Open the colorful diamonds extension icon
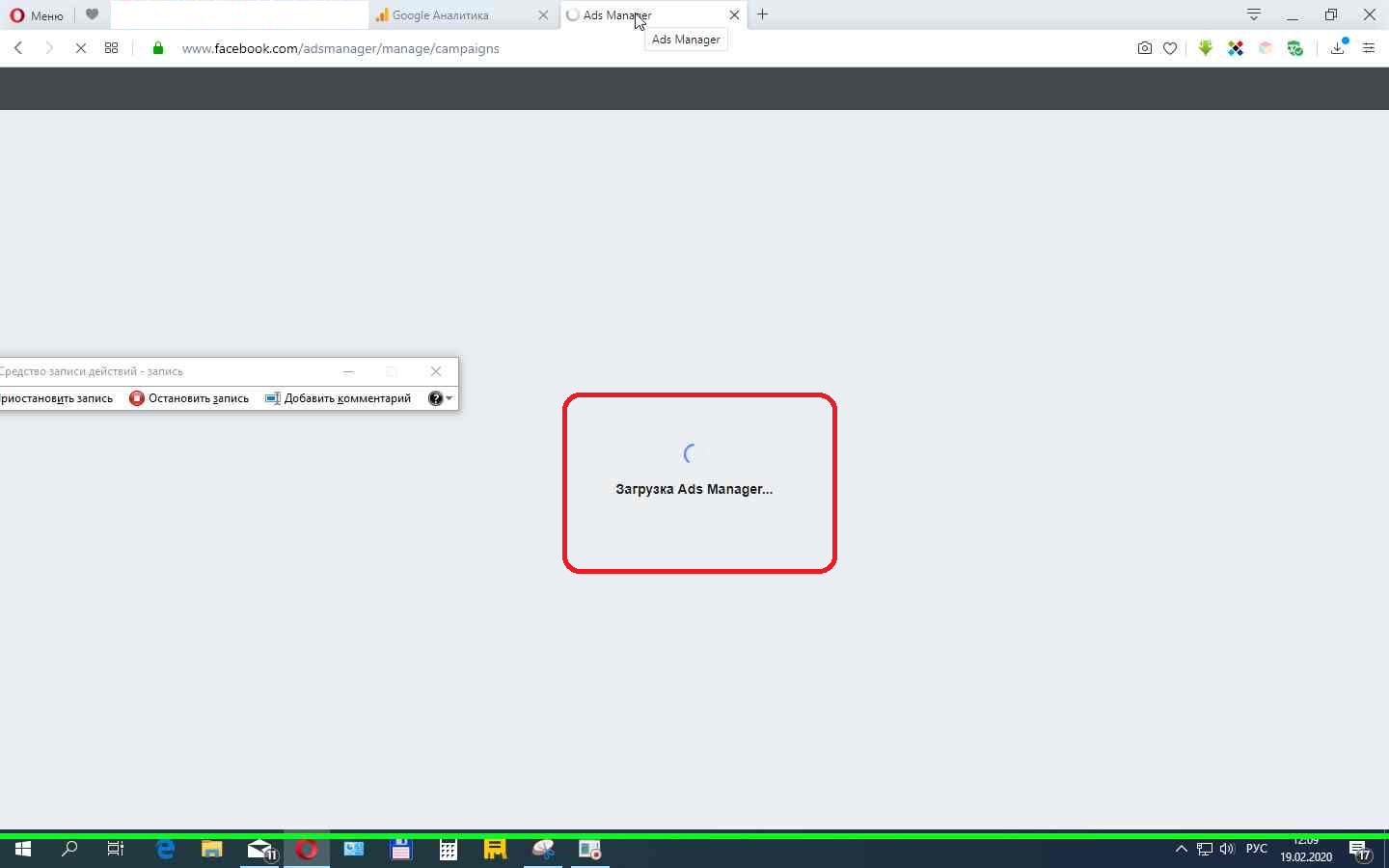Viewport: 1389px width, 868px height. point(1236,48)
